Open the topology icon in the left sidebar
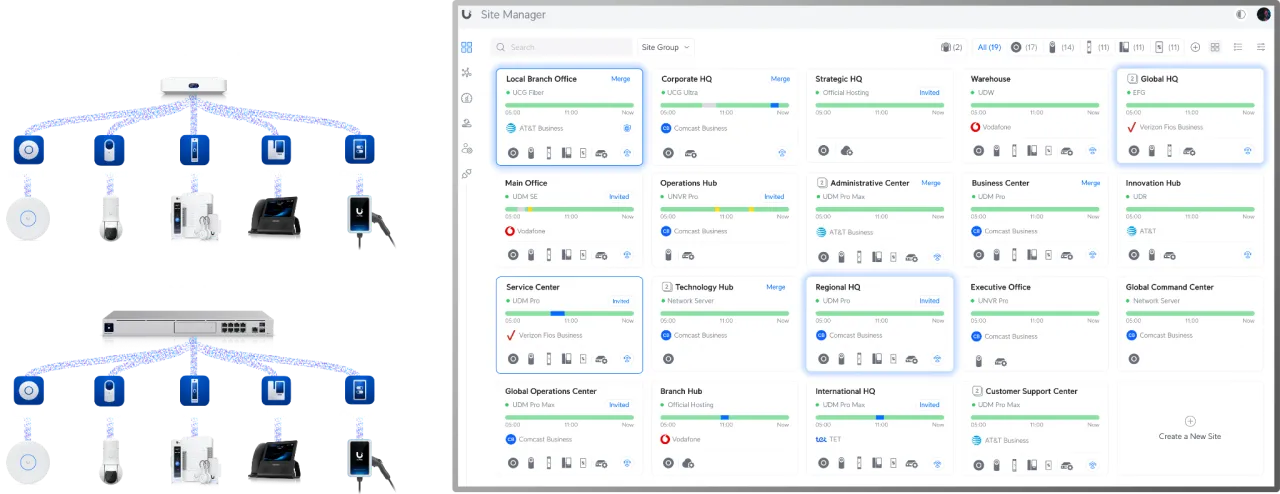 [x=467, y=72]
